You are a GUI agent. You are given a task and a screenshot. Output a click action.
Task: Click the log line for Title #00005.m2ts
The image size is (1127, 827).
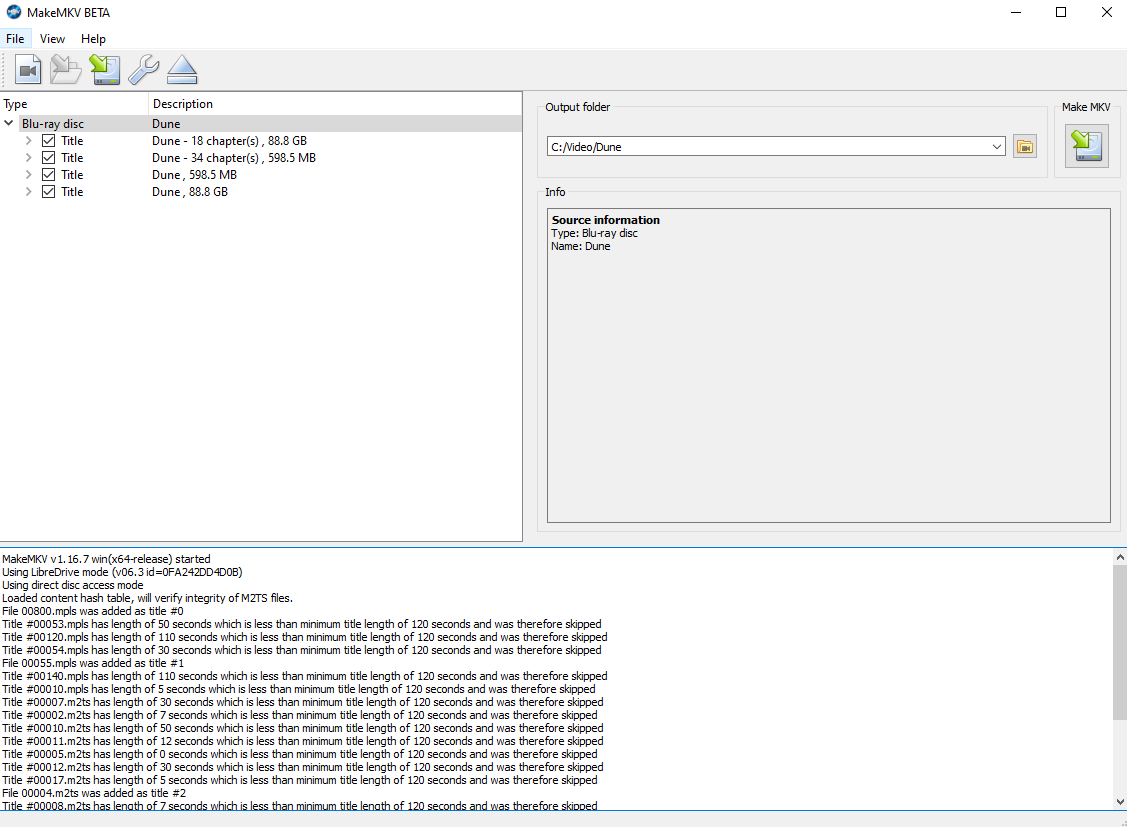coord(300,754)
